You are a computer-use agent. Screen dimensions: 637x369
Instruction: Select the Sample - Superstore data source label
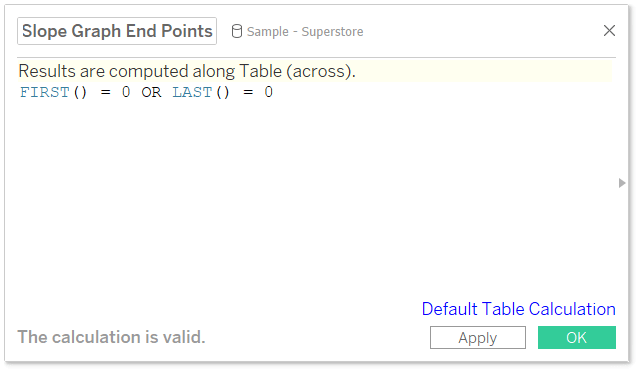tap(305, 32)
